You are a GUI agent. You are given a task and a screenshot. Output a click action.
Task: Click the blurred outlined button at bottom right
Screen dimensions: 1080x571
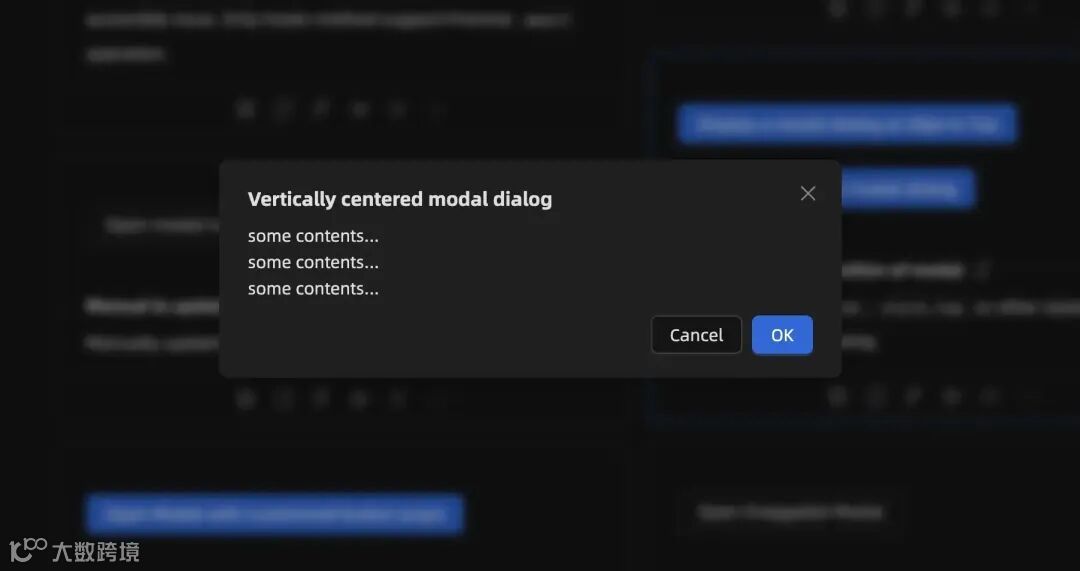[x=790, y=512]
